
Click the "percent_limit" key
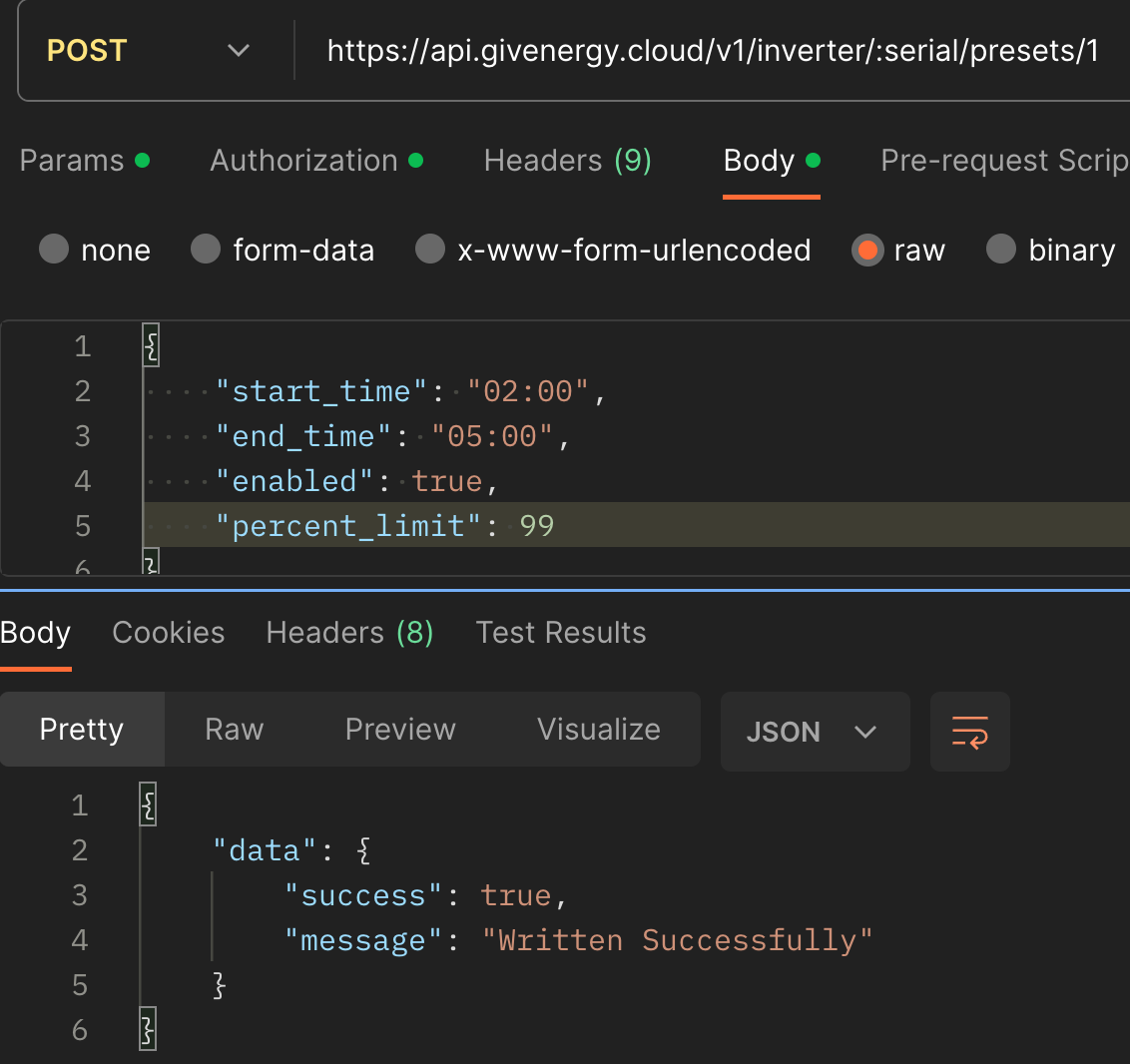point(348,526)
